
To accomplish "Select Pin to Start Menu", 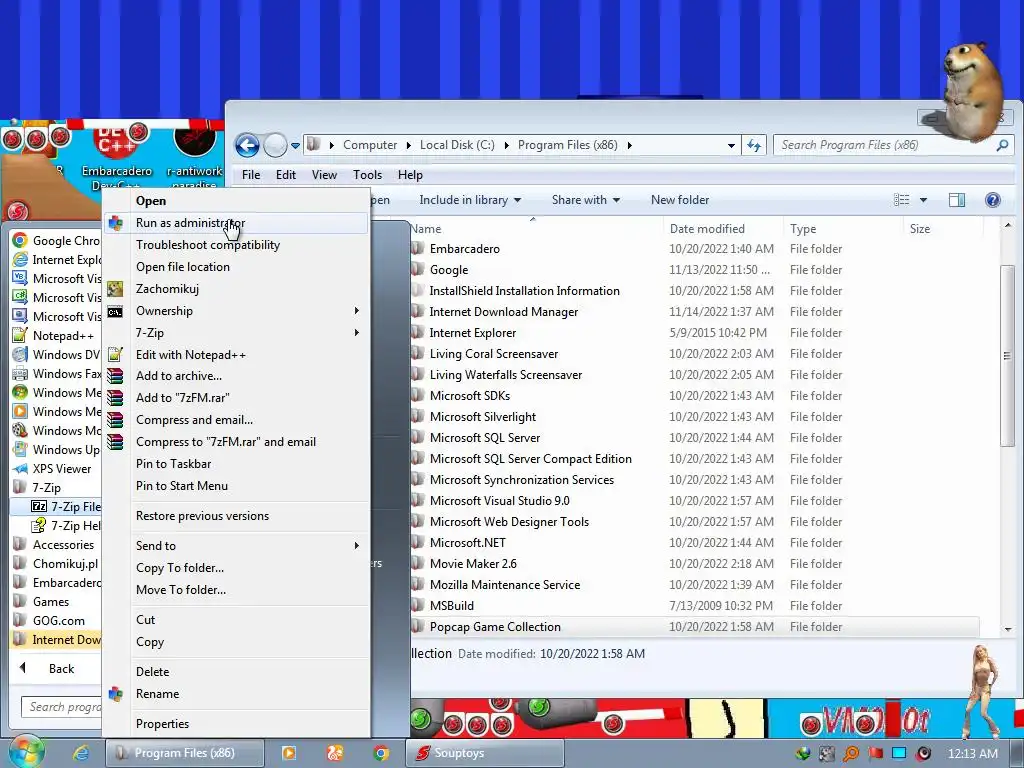I will (x=182, y=486).
